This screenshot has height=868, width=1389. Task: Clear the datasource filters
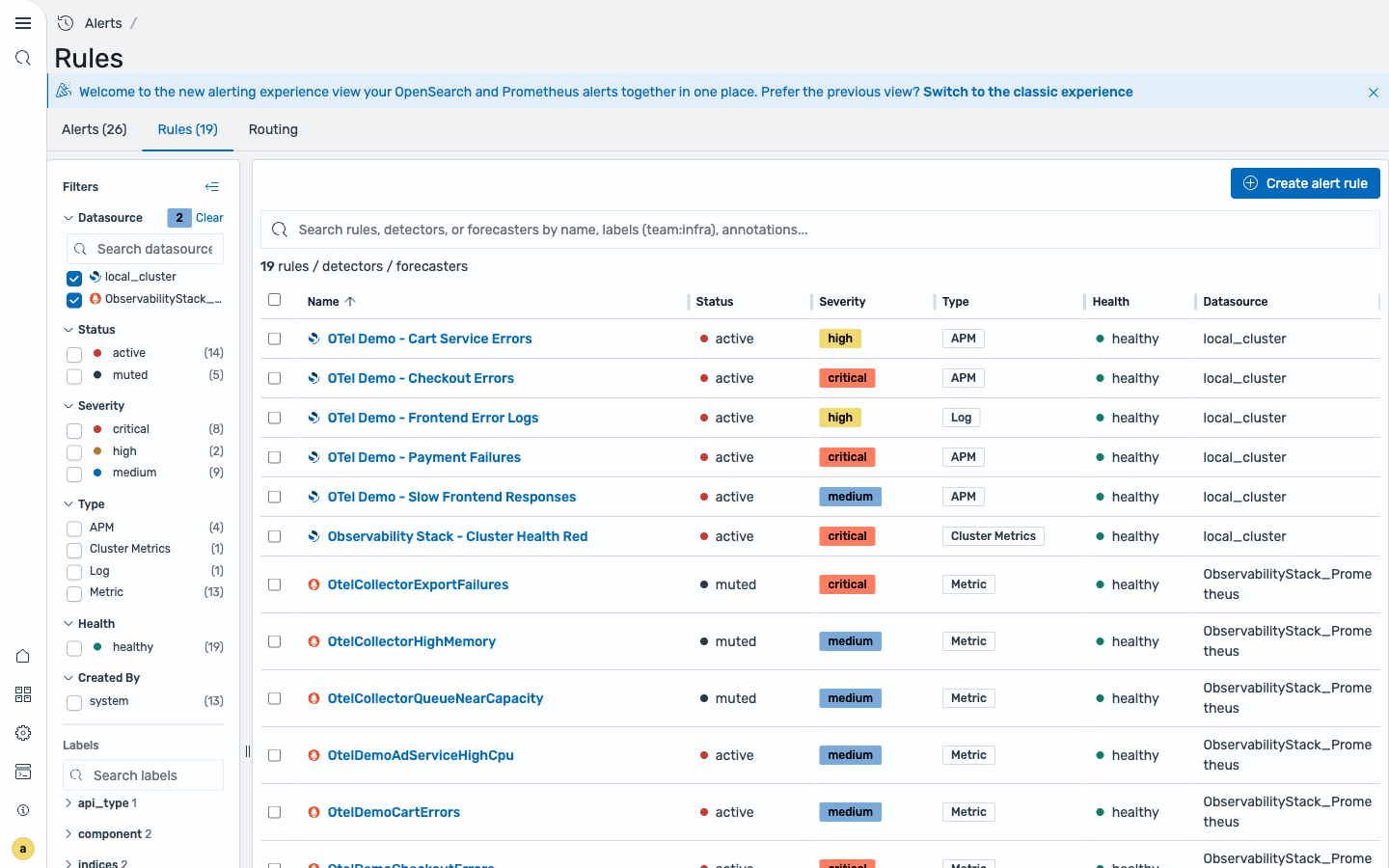click(x=209, y=218)
